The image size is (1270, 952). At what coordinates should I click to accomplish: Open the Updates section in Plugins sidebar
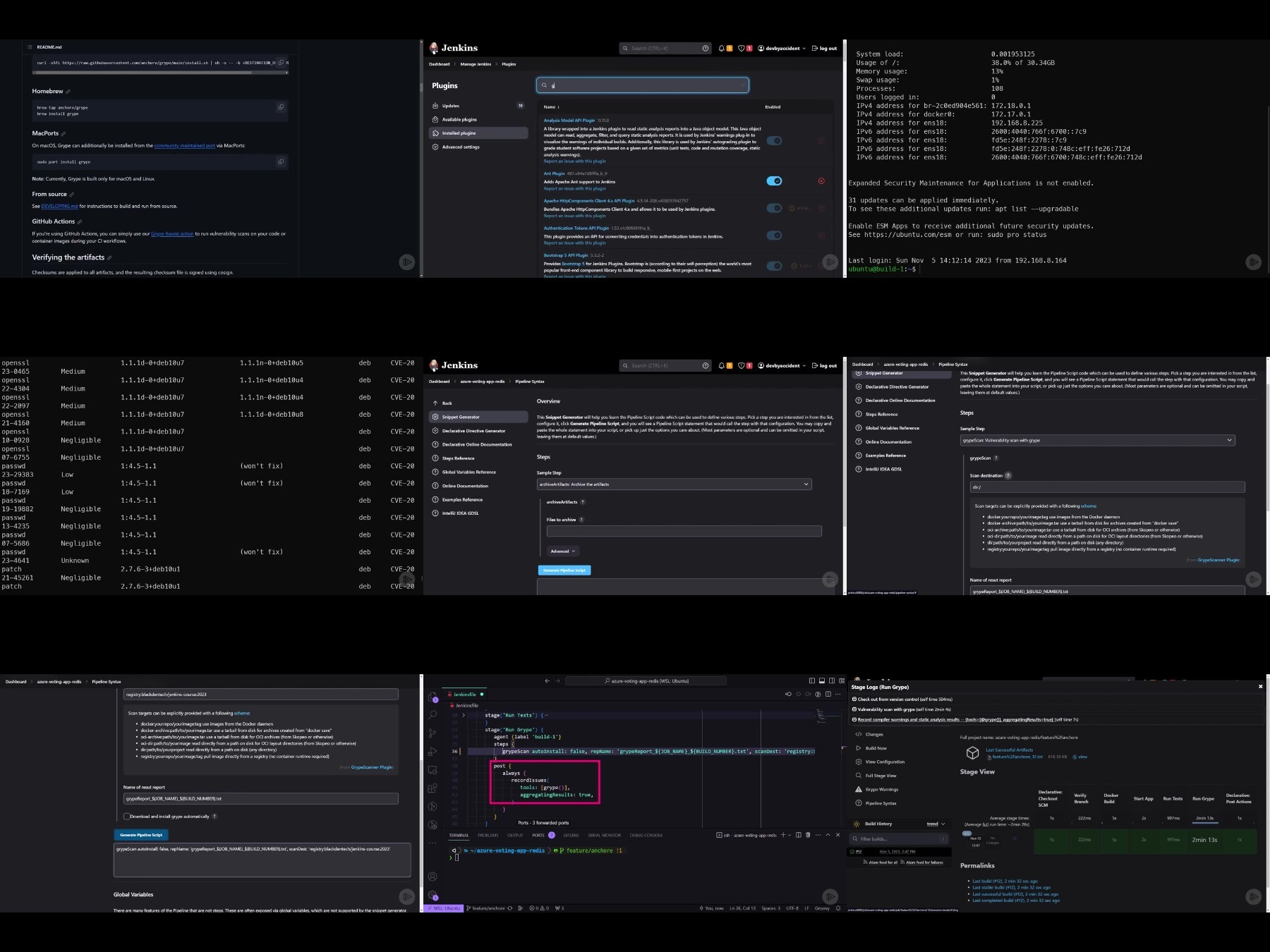tap(451, 106)
